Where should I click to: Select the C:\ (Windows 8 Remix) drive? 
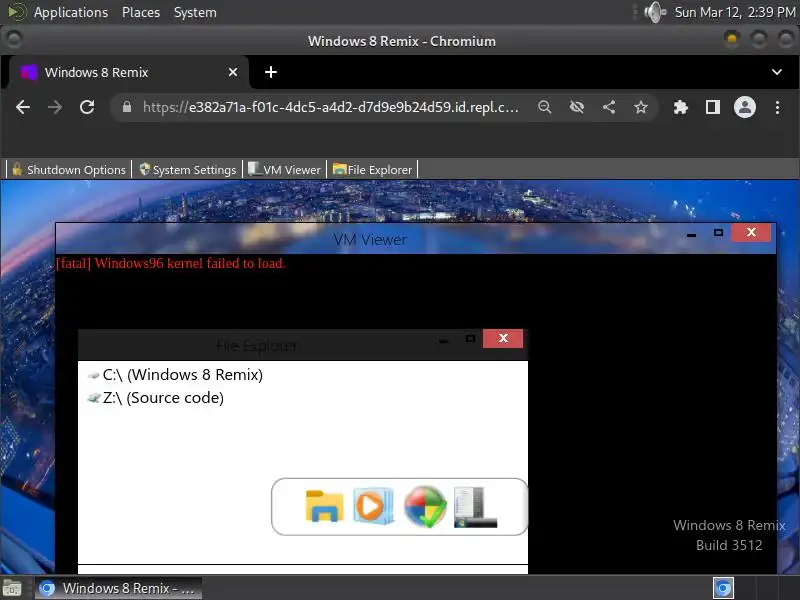176,374
